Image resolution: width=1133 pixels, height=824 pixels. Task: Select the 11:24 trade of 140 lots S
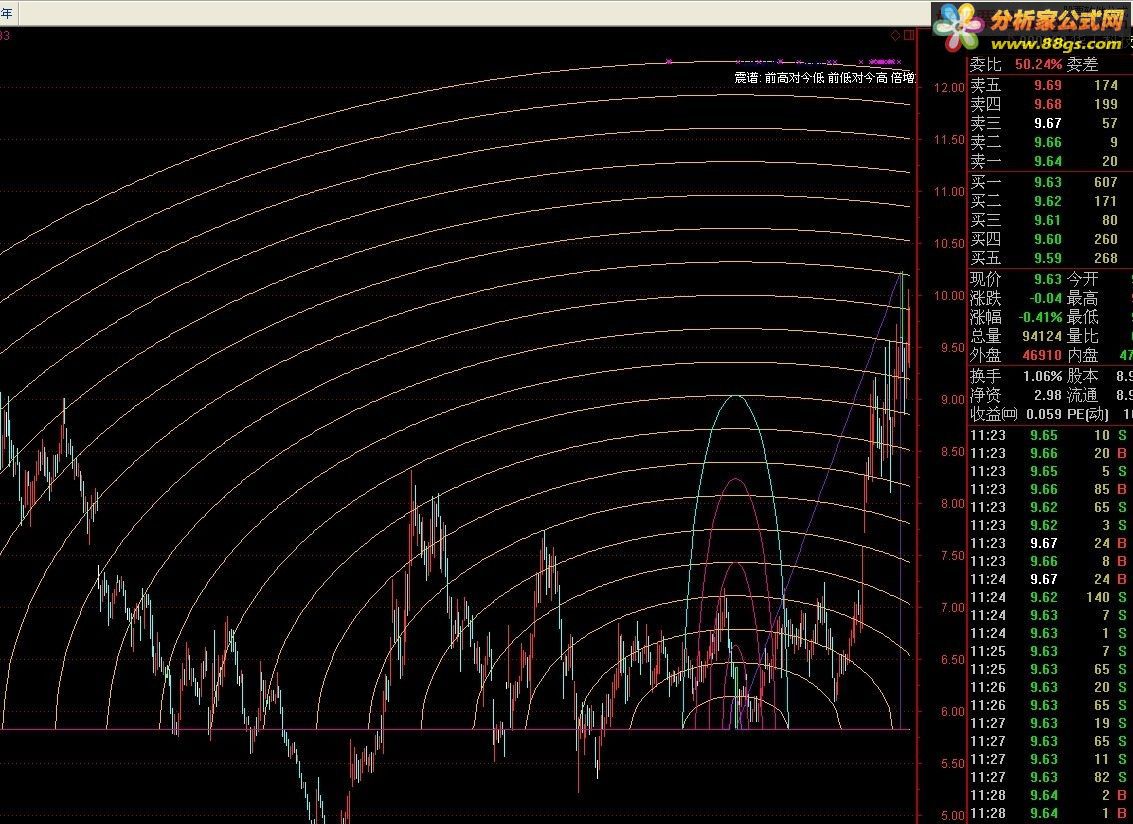[x=1049, y=598]
